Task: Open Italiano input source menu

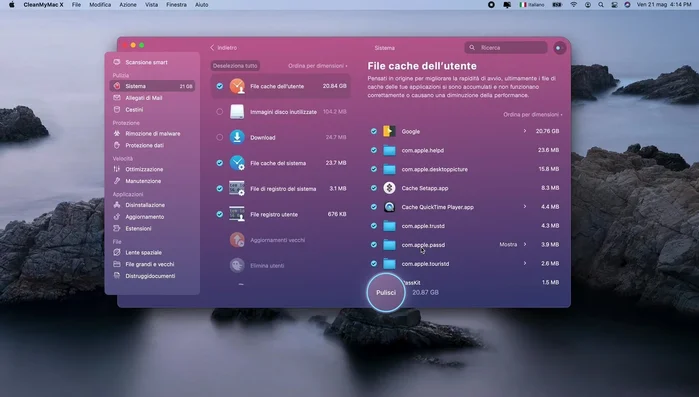Action: (x=532, y=4)
